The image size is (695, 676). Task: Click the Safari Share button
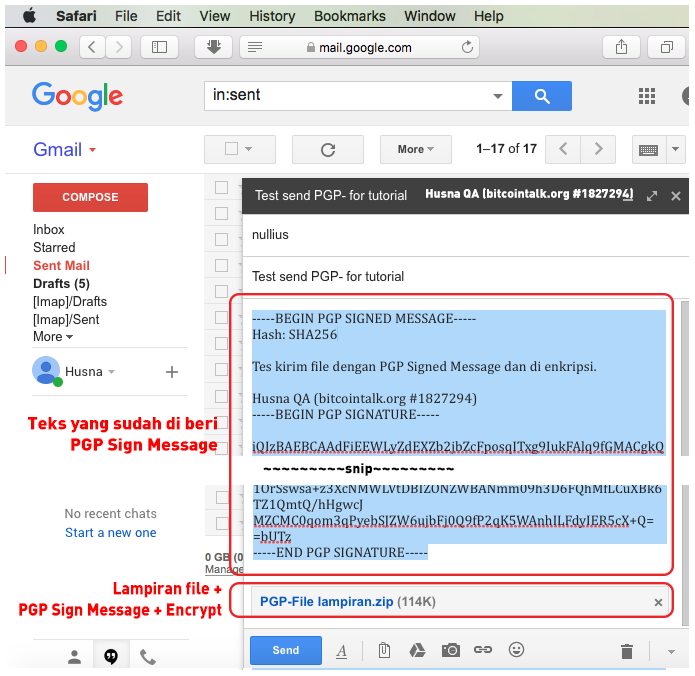[621, 47]
